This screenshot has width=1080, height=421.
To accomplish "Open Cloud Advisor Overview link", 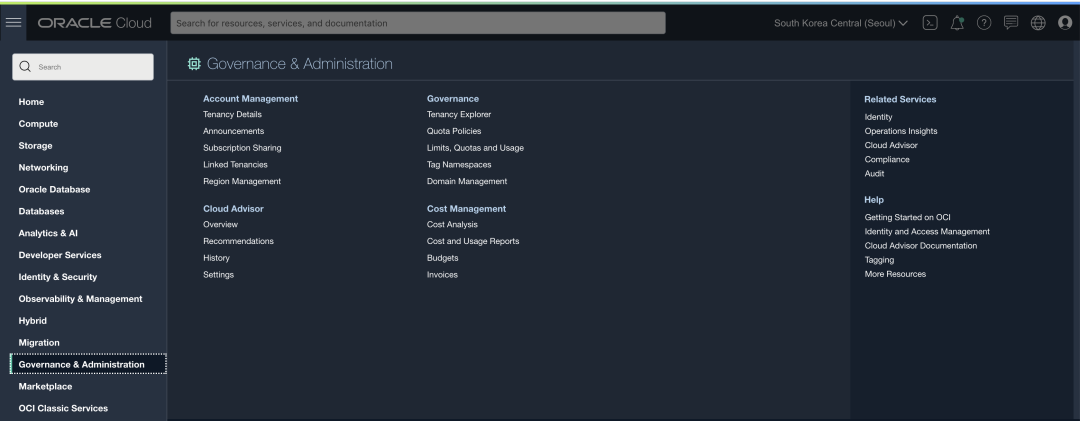I will click(220, 225).
